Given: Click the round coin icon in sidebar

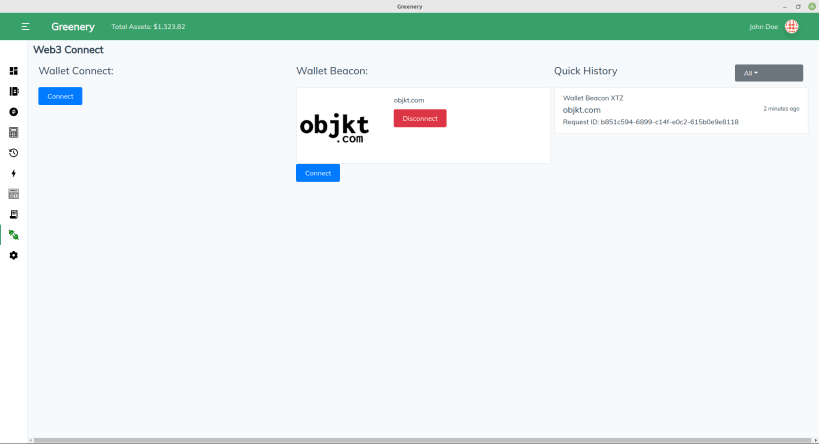Looking at the screenshot, I should pos(14,112).
